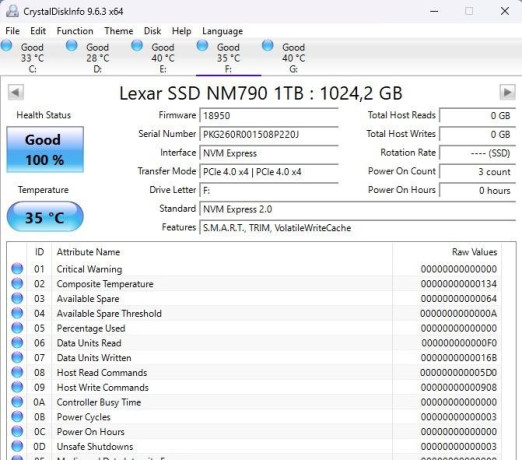Go to next disk with right arrow
This screenshot has height=460, width=522.
(507, 92)
